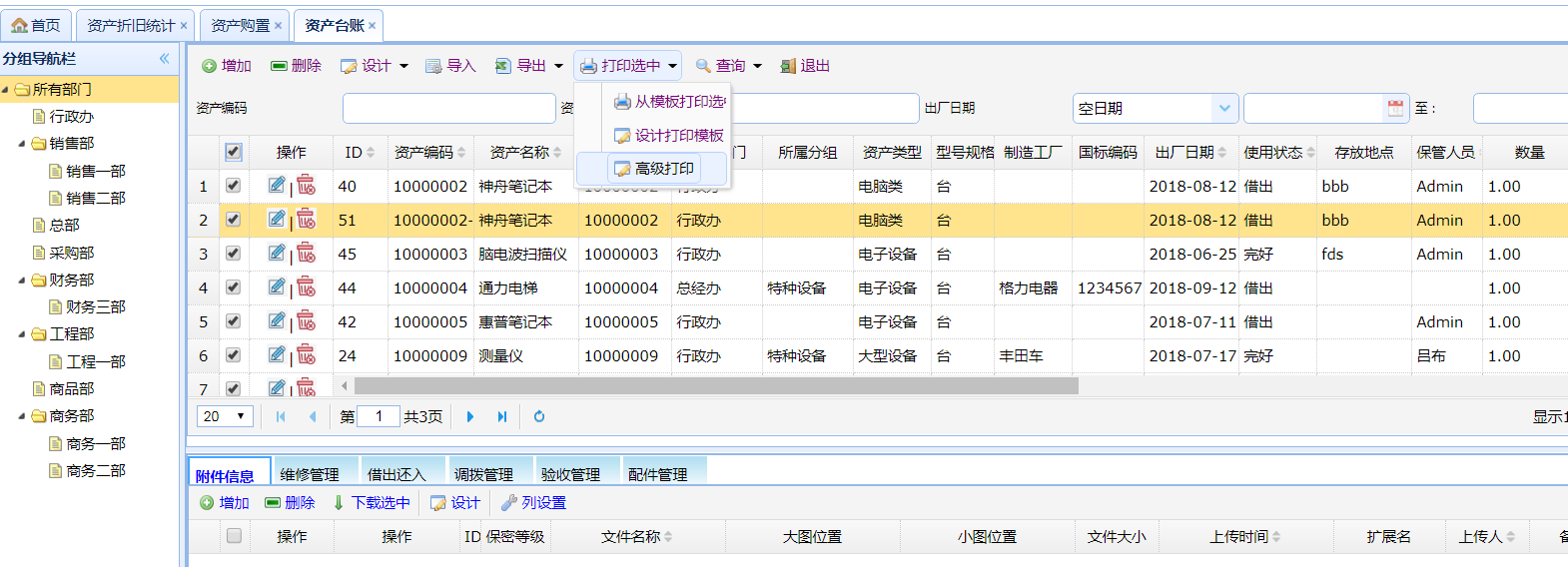Go to next page using arrow
This screenshot has width=1568, height=567.
click(470, 416)
